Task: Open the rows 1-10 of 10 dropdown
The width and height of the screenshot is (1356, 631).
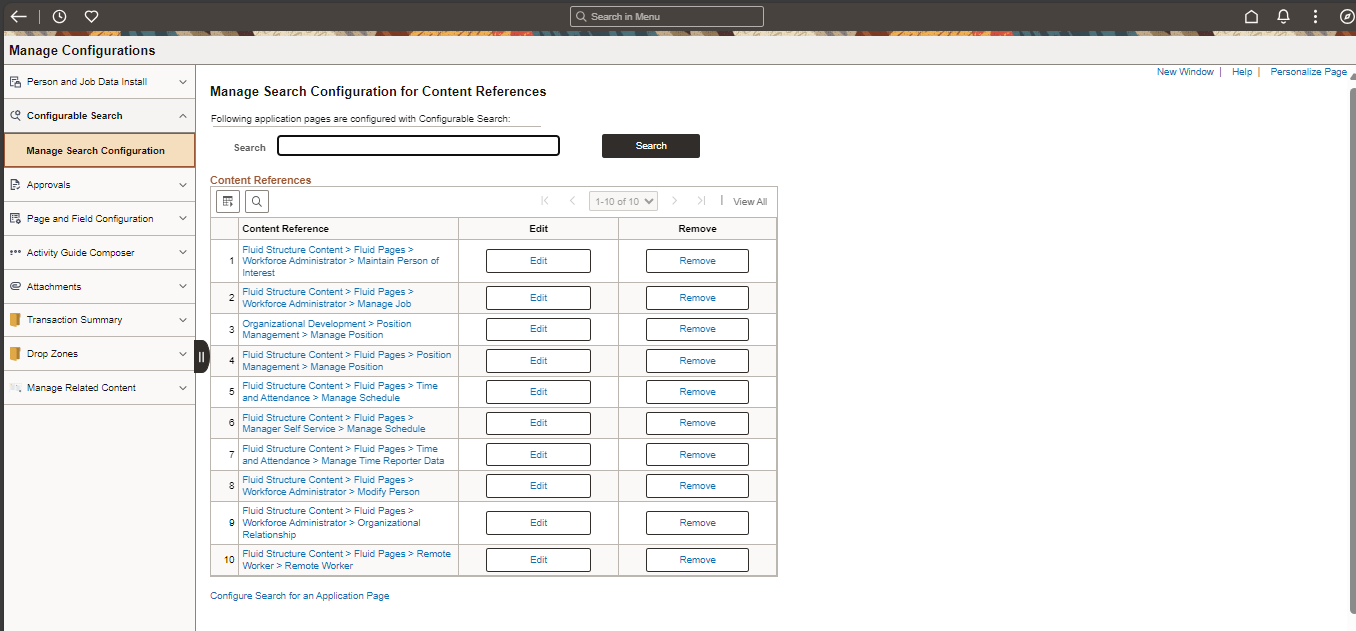Action: click(x=623, y=201)
